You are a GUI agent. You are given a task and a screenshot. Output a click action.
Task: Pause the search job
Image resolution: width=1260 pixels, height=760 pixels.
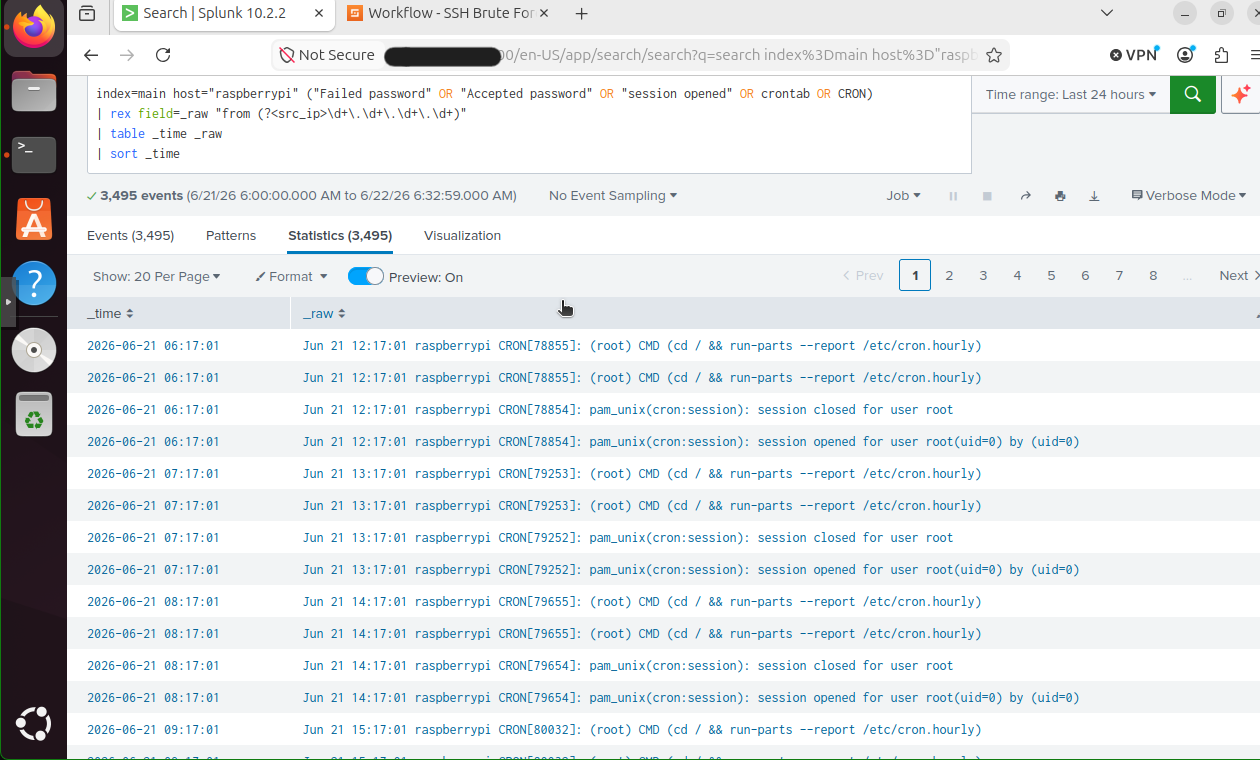click(x=953, y=196)
